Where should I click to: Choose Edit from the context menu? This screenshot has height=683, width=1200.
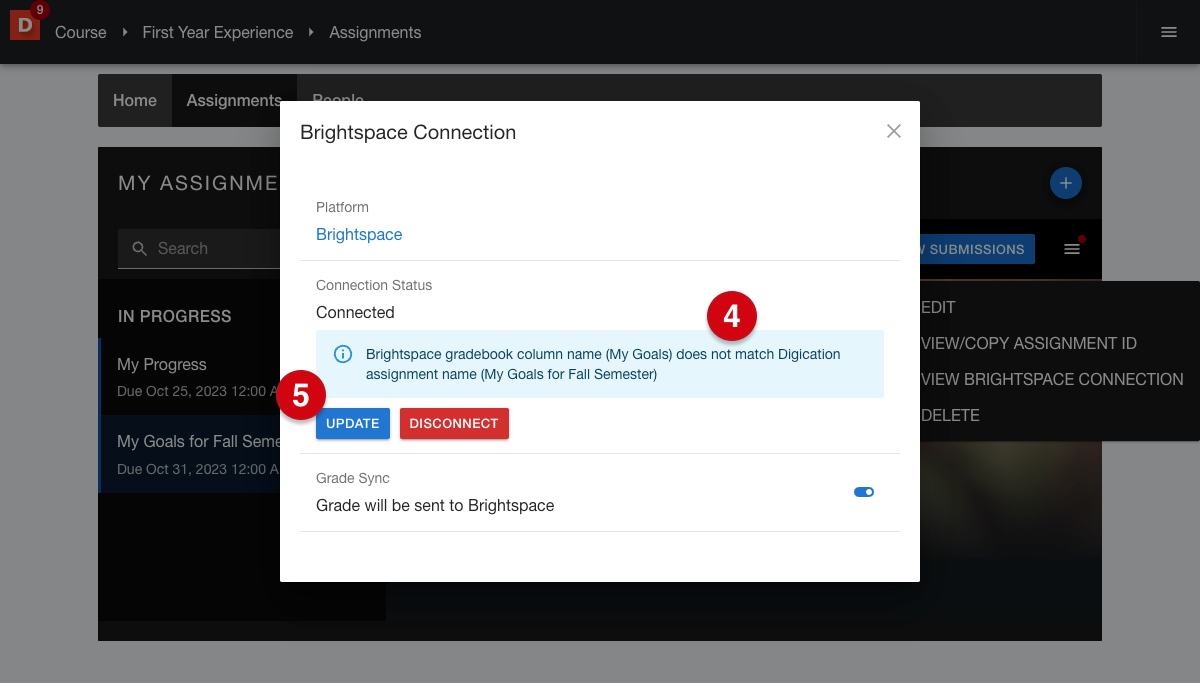click(938, 307)
